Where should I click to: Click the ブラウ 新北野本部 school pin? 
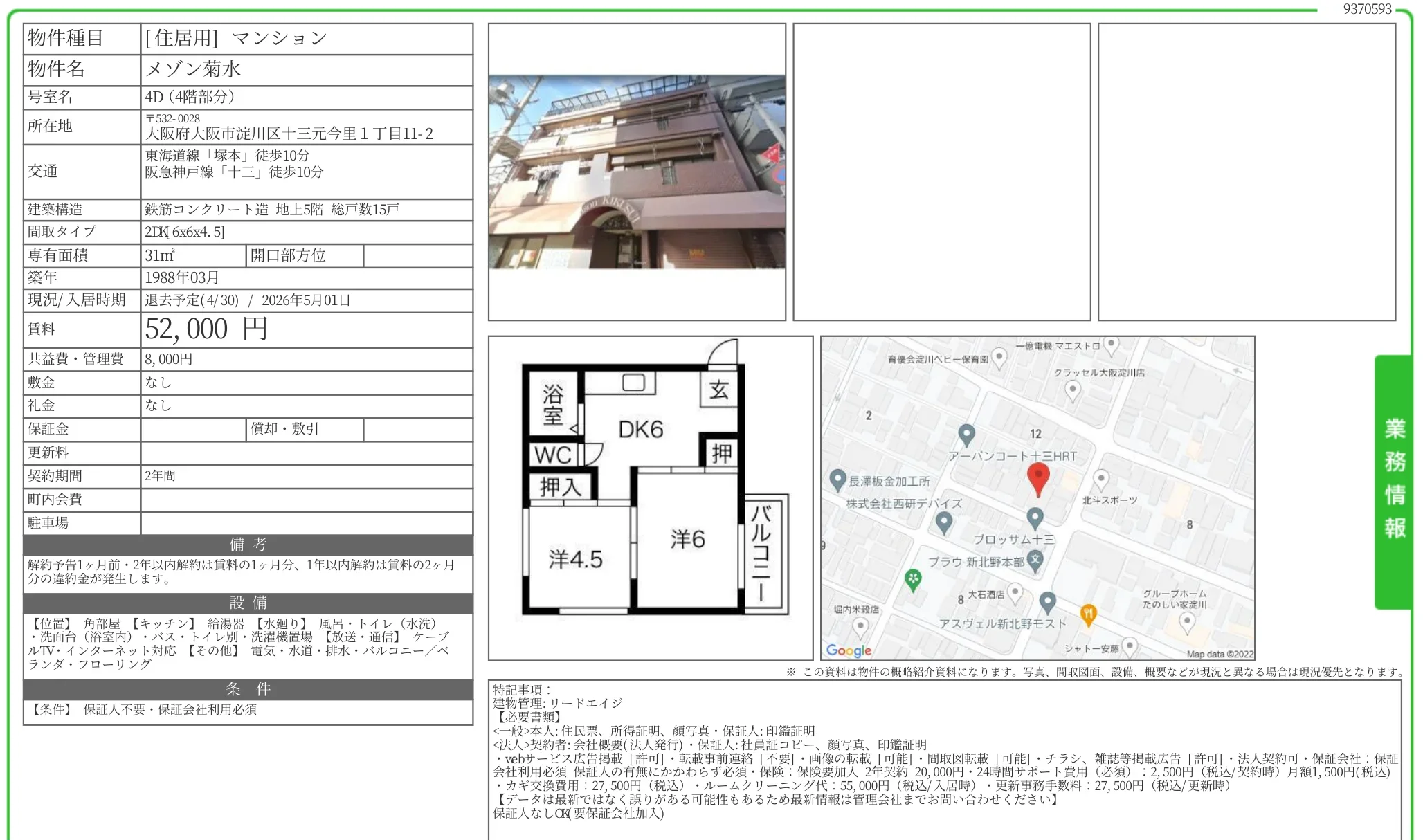[1035, 559]
